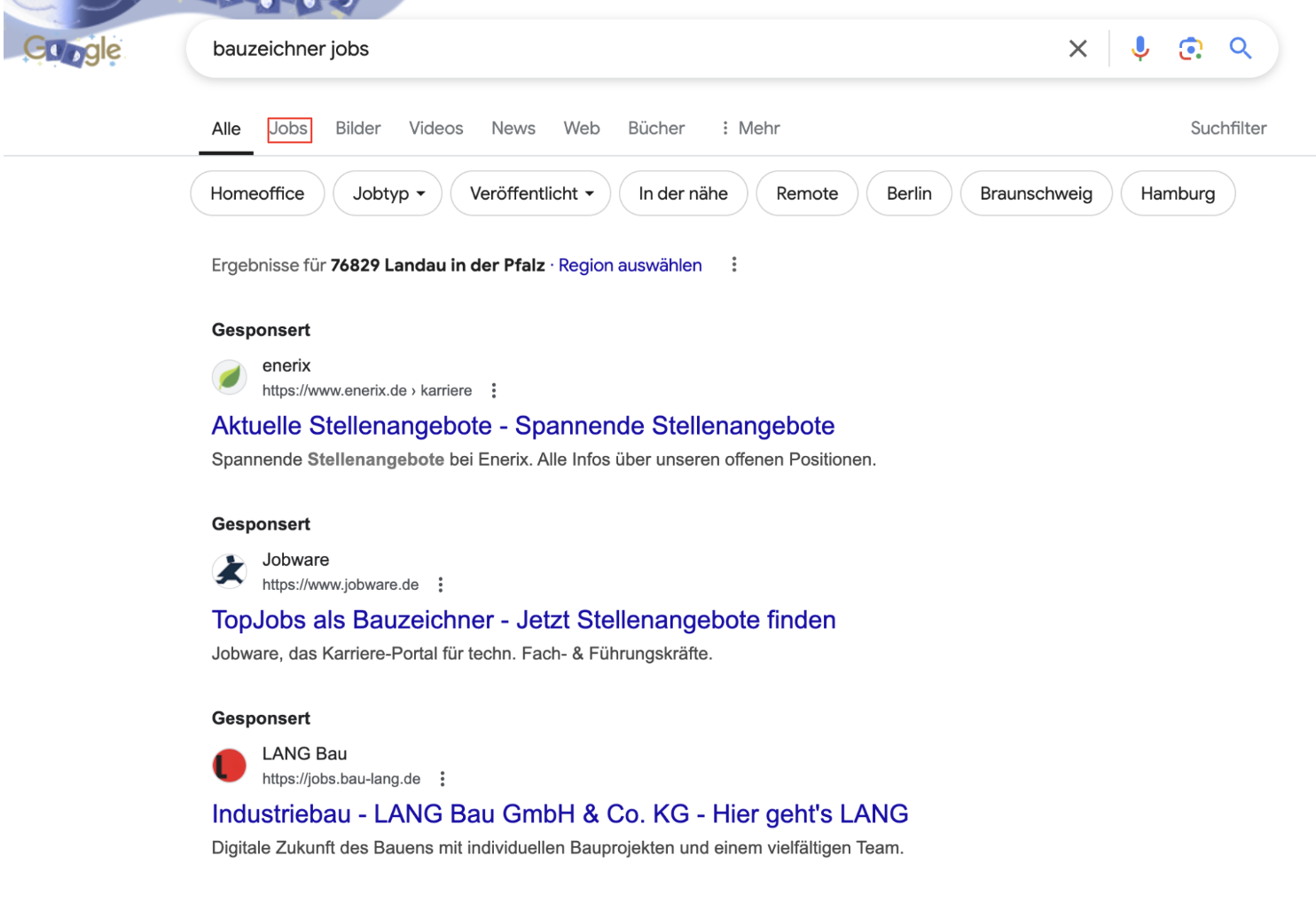Image resolution: width=1316 pixels, height=903 pixels.
Task: Open Google Lens camera search
Action: tap(1190, 49)
